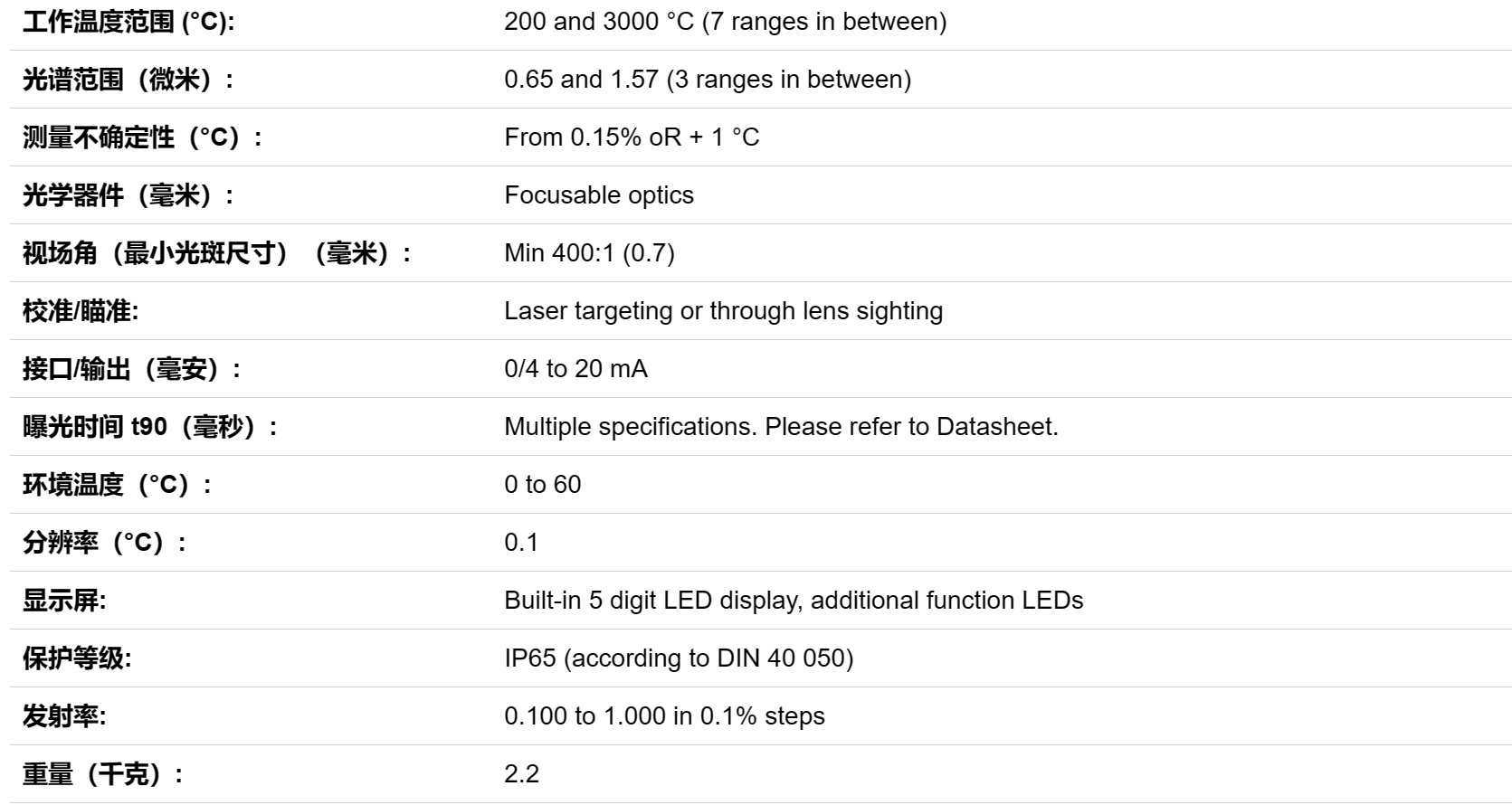Click the 显示屏 display row label

(64, 601)
